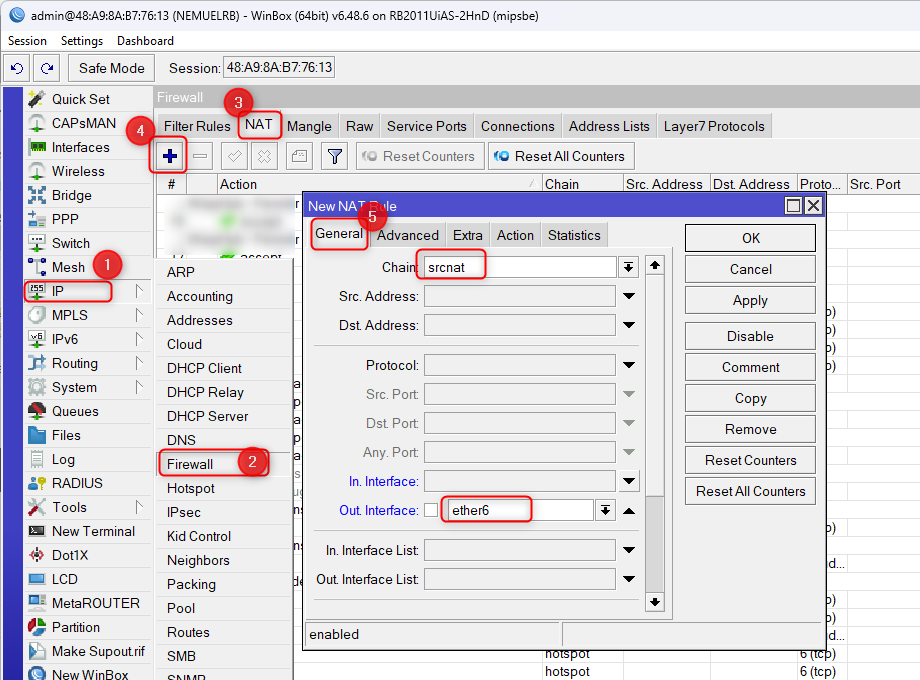Click the blue plus add rule icon
920x680 pixels.
tap(170, 156)
